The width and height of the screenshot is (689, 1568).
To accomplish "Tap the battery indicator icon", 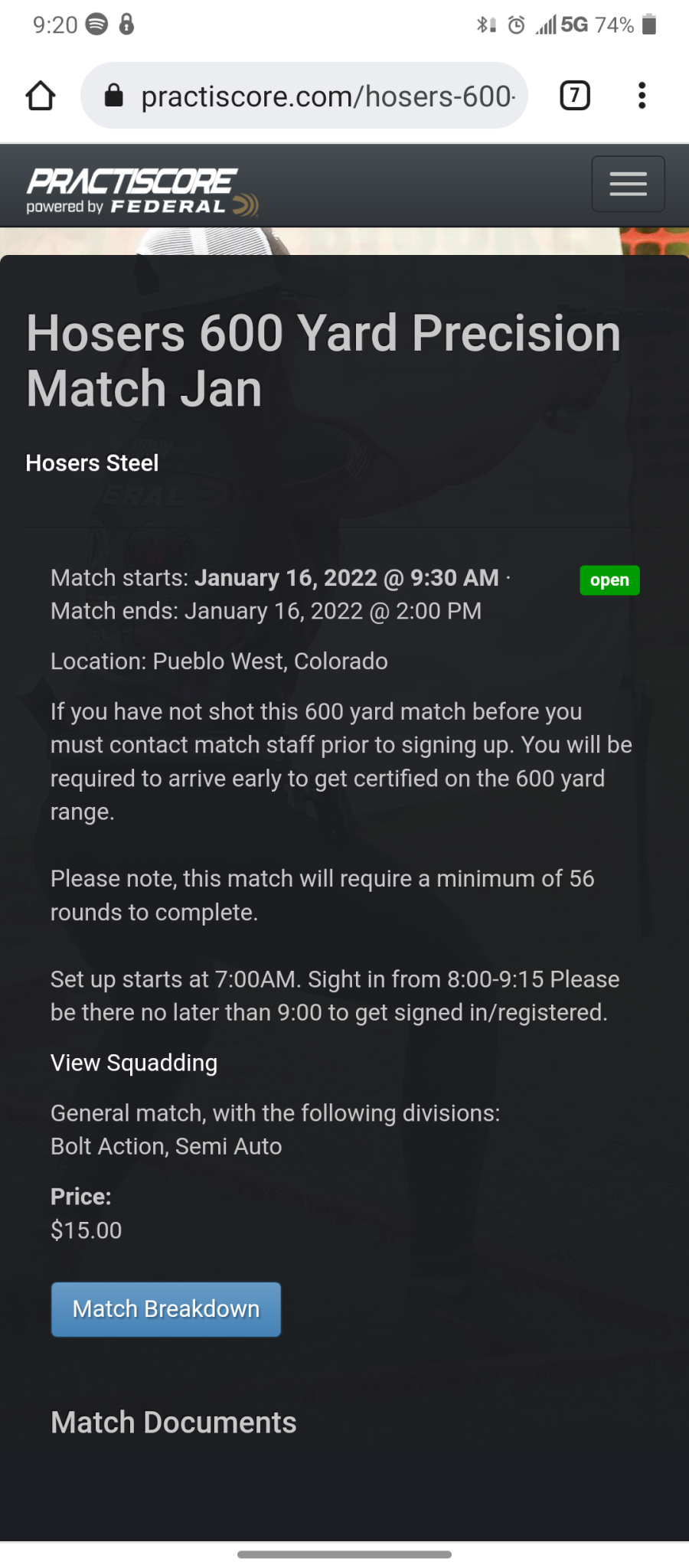I will [x=649, y=24].
